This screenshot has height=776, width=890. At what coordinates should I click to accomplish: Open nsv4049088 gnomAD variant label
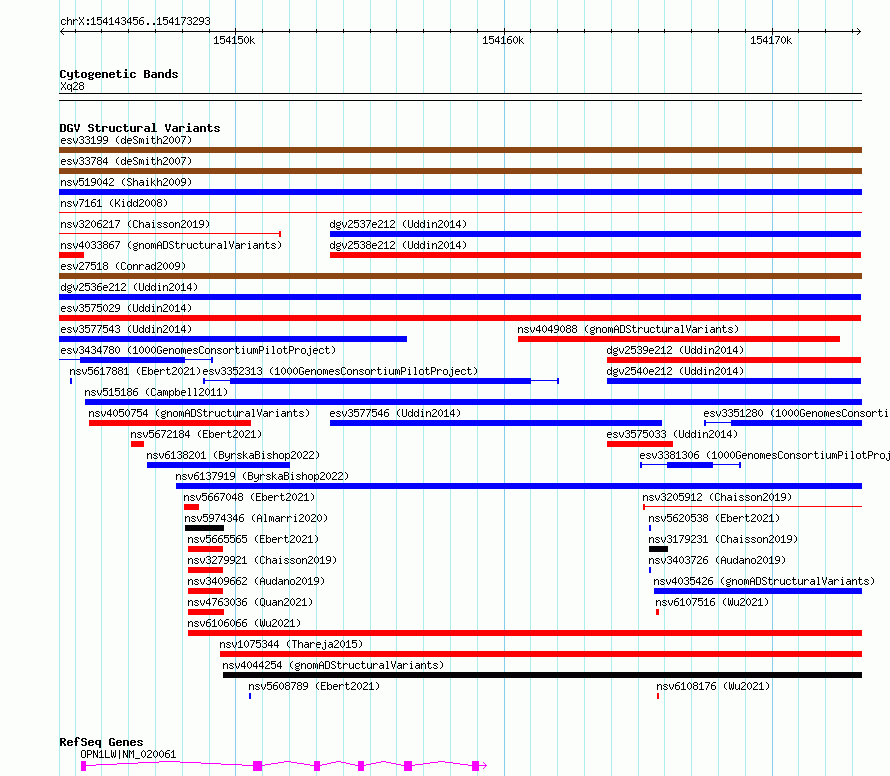point(628,329)
